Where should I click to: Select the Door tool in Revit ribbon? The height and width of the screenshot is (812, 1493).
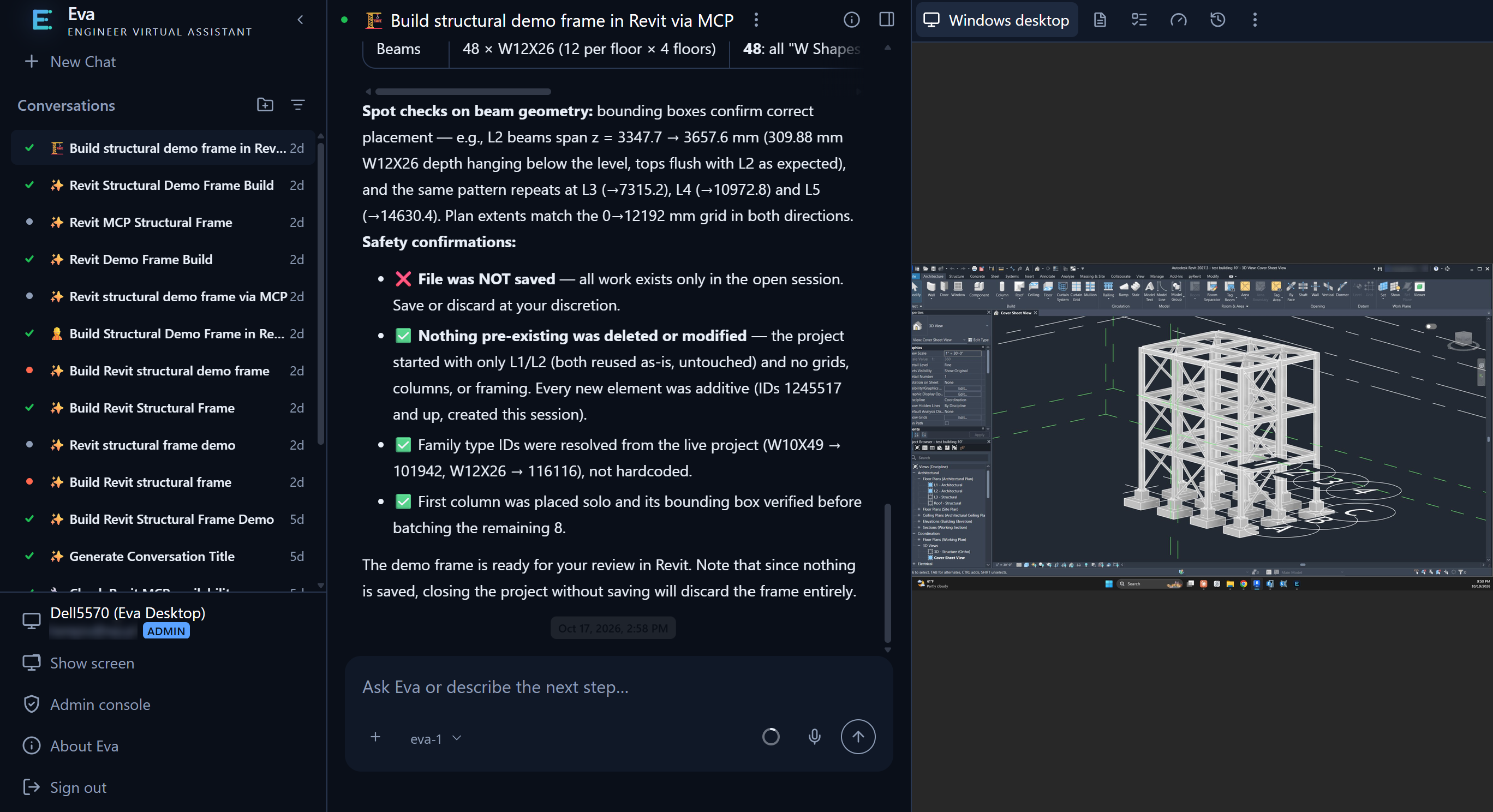[944, 289]
